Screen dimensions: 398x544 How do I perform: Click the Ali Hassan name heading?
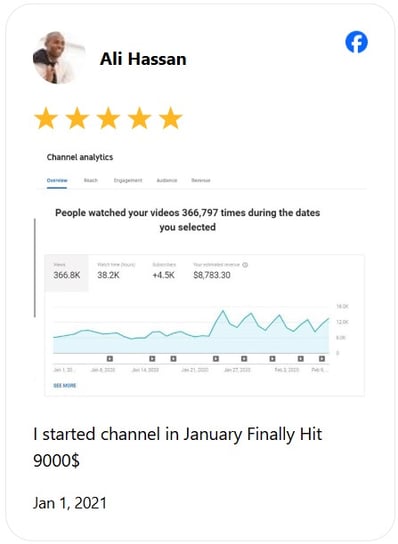point(143,59)
